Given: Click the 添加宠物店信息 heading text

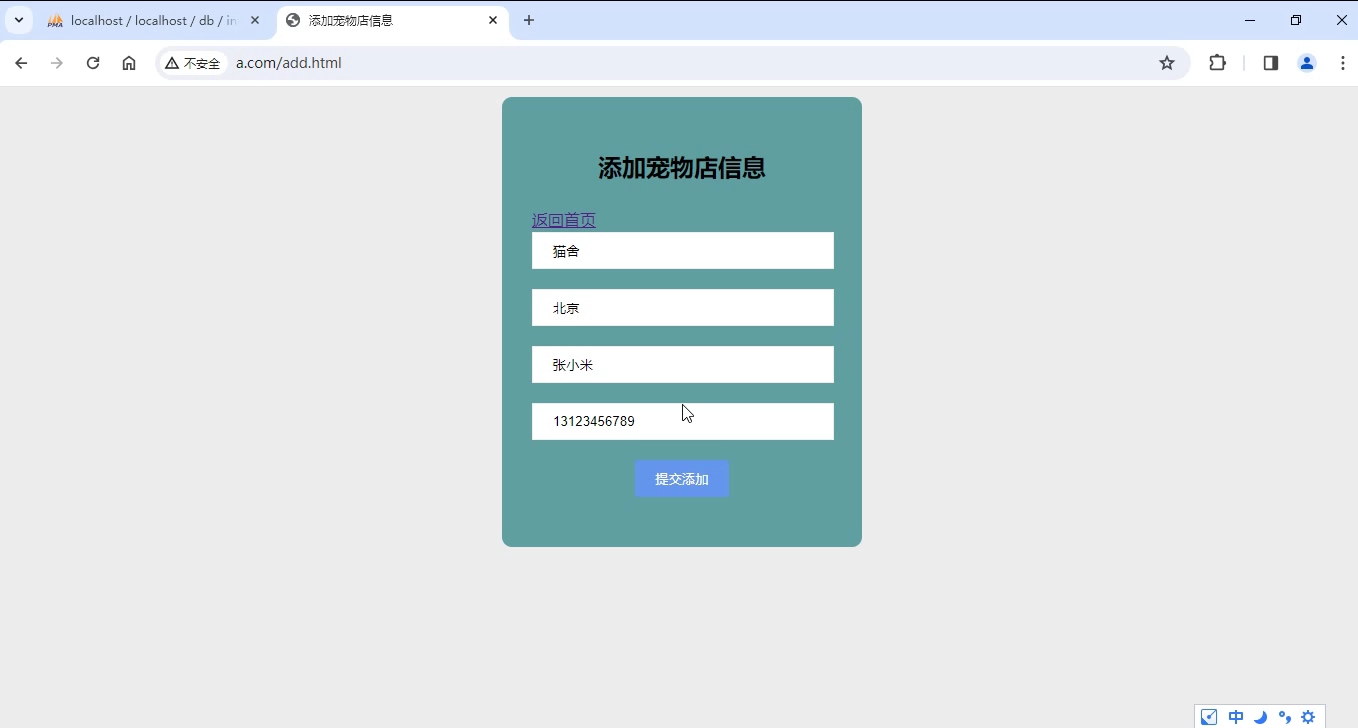Looking at the screenshot, I should (682, 168).
